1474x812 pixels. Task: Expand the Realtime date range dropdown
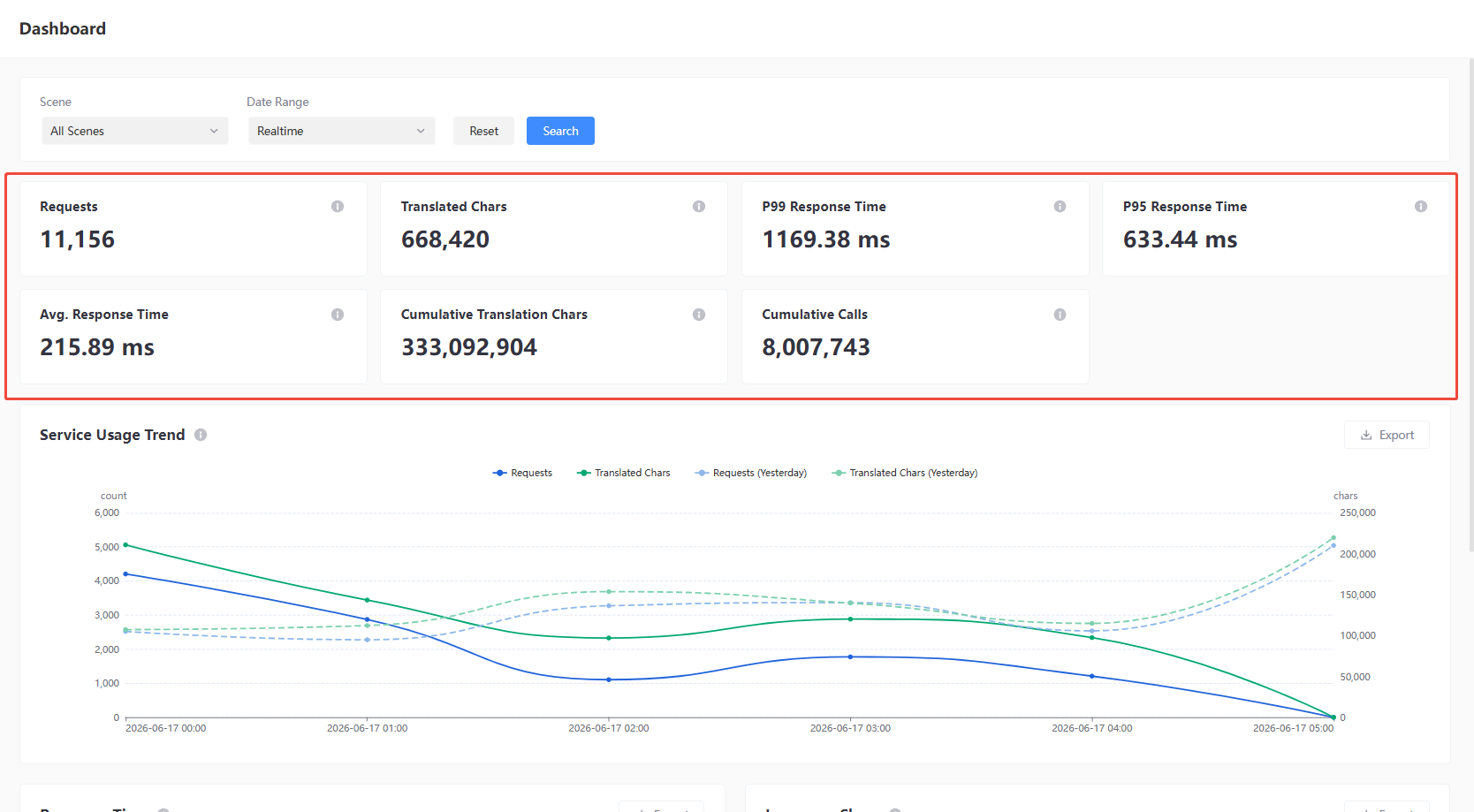(x=341, y=131)
